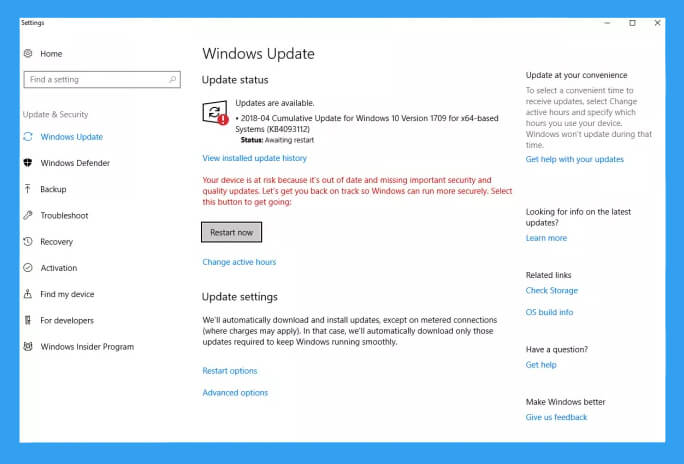684x464 pixels.
Task: Go to For developers settings
Action: tap(67, 321)
